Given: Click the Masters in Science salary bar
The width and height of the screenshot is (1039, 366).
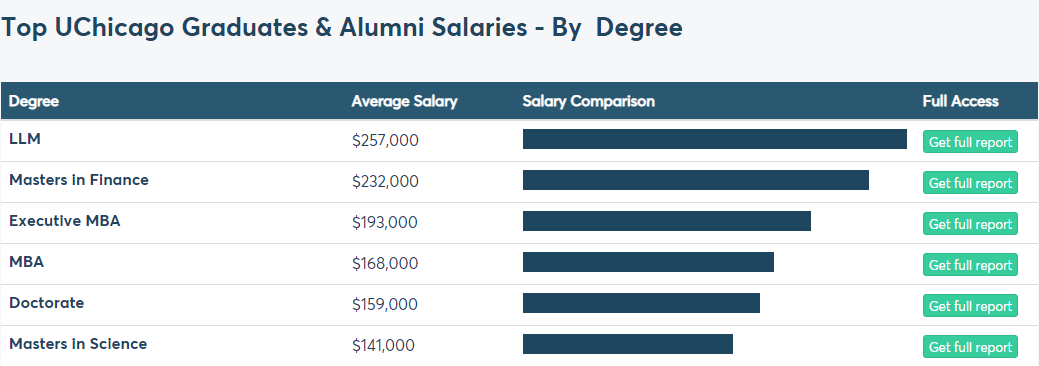Looking at the screenshot, I should [x=628, y=344].
